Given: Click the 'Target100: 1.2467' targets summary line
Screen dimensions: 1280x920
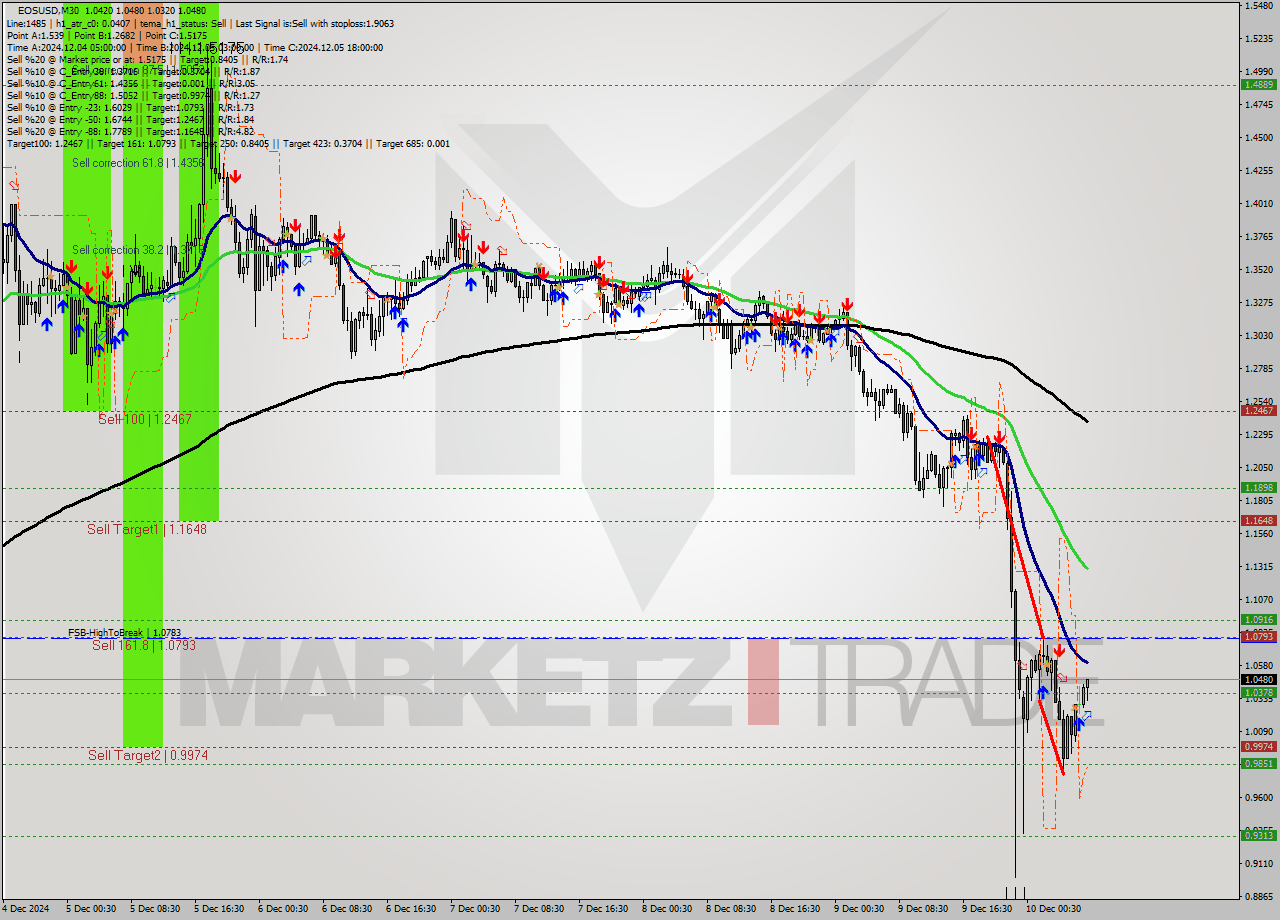Looking at the screenshot, I should coord(228,144).
